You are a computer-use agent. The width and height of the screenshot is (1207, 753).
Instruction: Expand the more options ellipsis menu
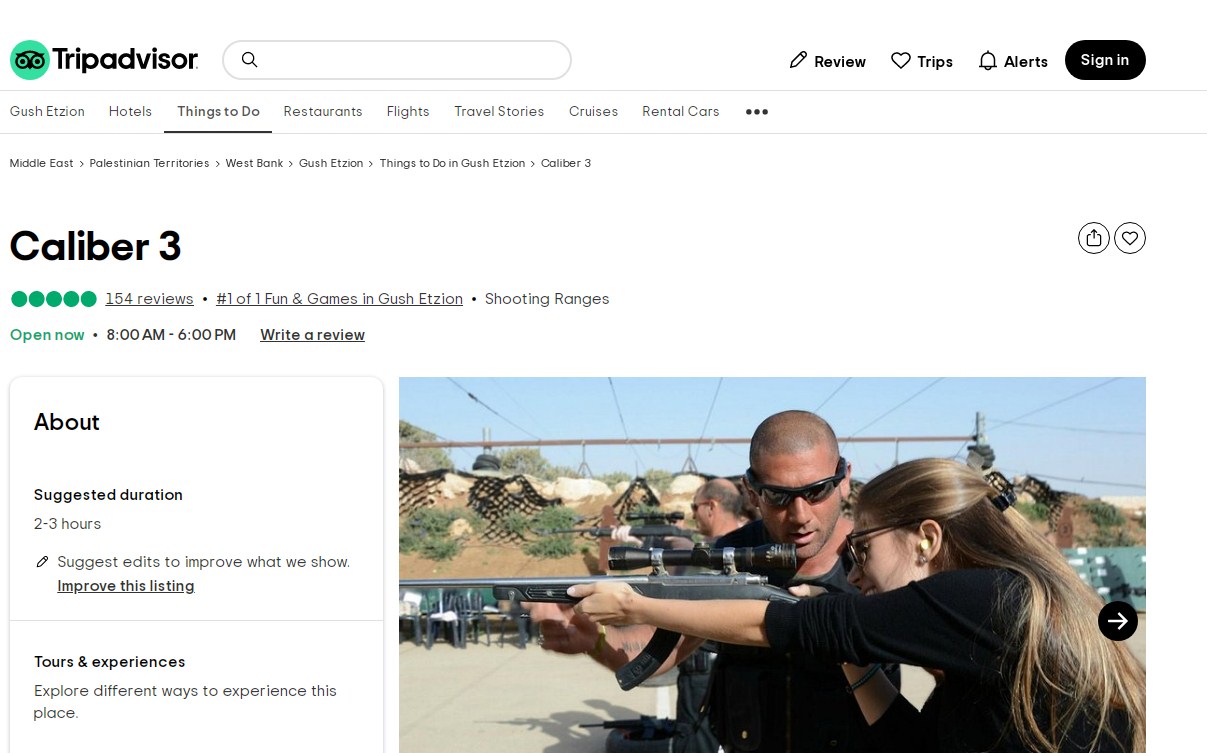coord(757,112)
